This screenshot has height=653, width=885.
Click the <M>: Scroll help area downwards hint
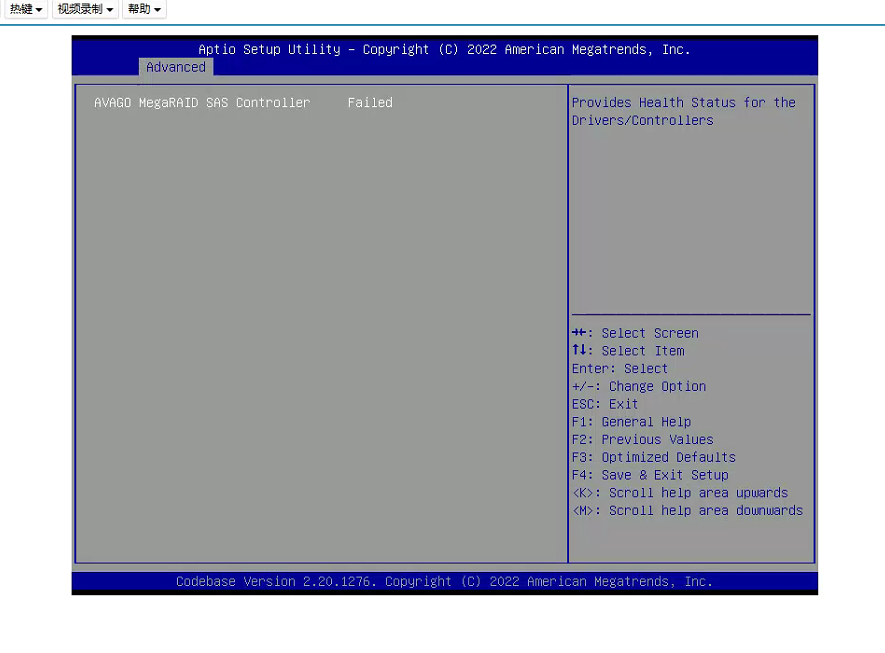tap(687, 510)
